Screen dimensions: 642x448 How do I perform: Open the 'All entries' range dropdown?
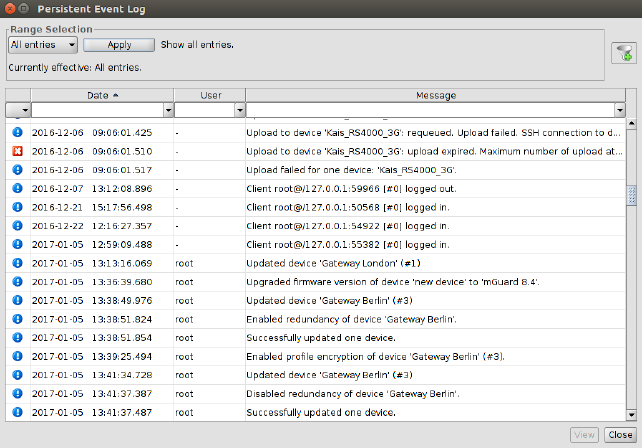point(42,45)
